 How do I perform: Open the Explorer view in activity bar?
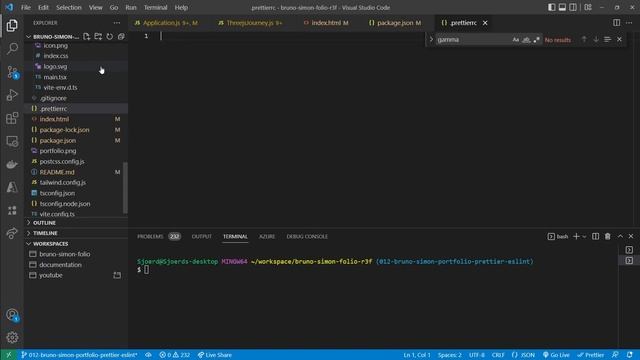pyautogui.click(x=12, y=26)
